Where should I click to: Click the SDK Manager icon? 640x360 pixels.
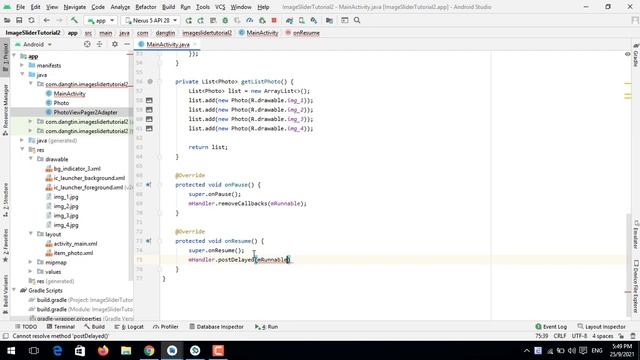coord(313,20)
